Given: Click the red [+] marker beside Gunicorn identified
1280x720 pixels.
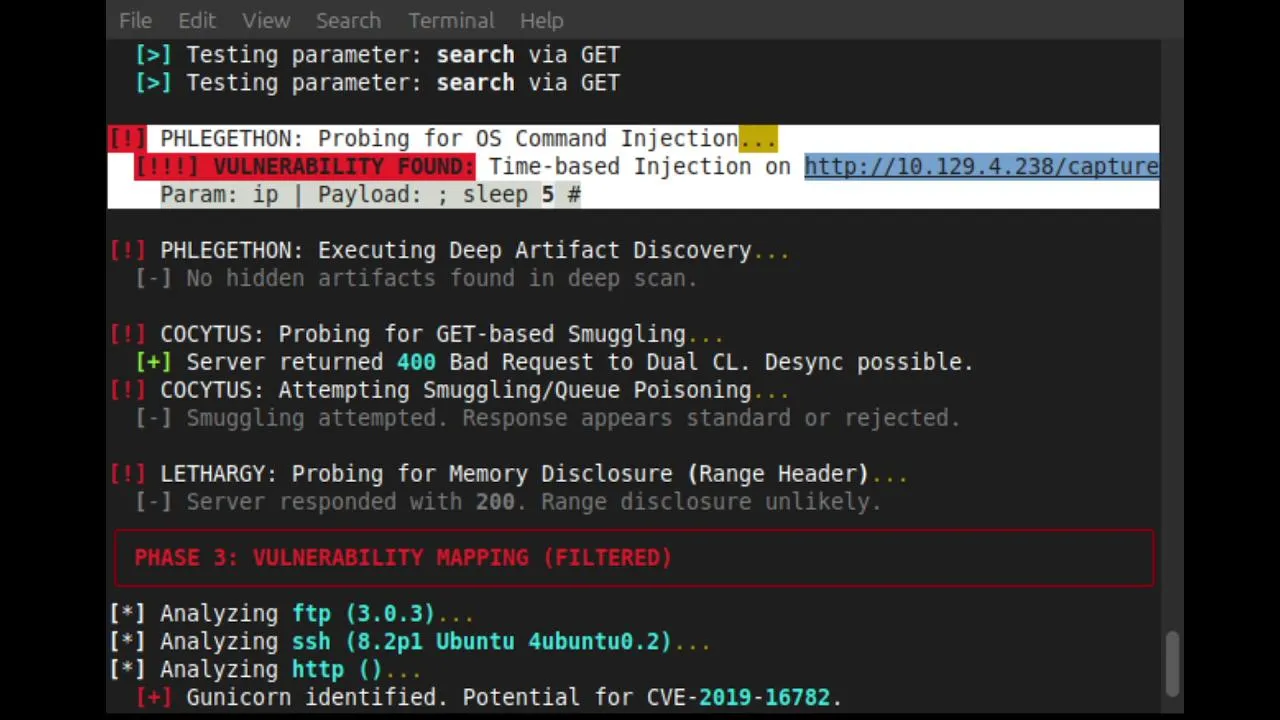Looking at the screenshot, I should 153,697.
